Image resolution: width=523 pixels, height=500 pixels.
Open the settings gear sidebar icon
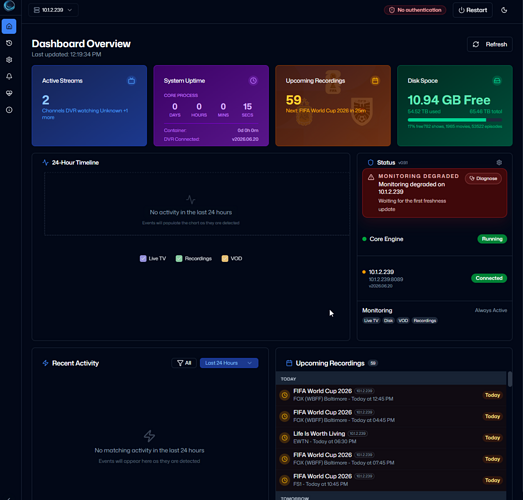9,60
